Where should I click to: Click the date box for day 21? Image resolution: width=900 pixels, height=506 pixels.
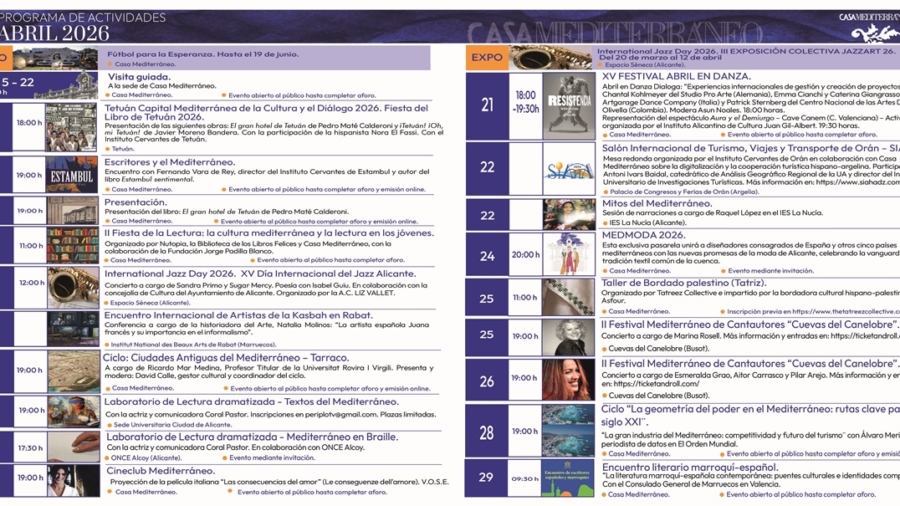[487, 106]
